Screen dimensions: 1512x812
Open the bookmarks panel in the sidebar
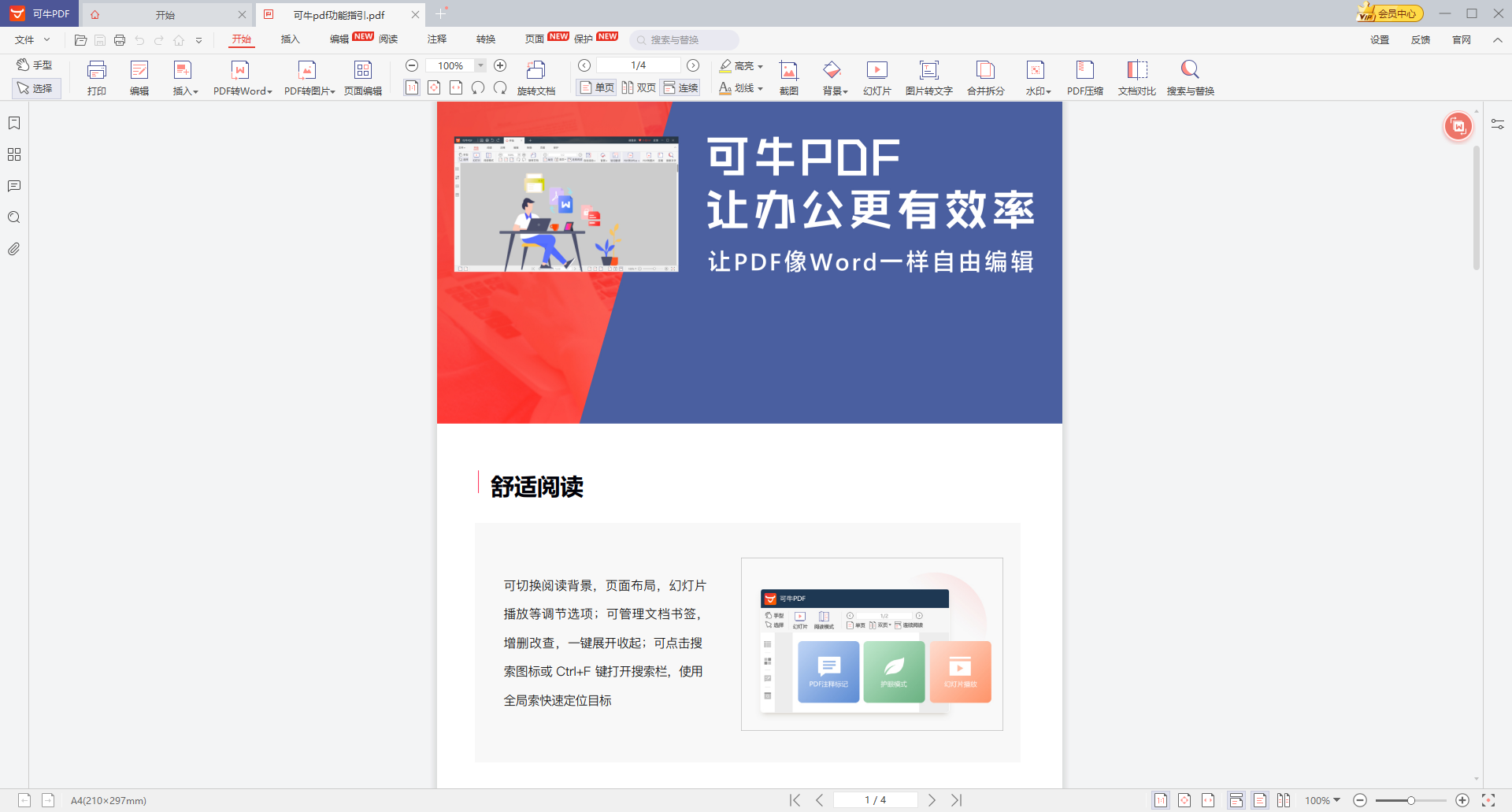point(13,123)
